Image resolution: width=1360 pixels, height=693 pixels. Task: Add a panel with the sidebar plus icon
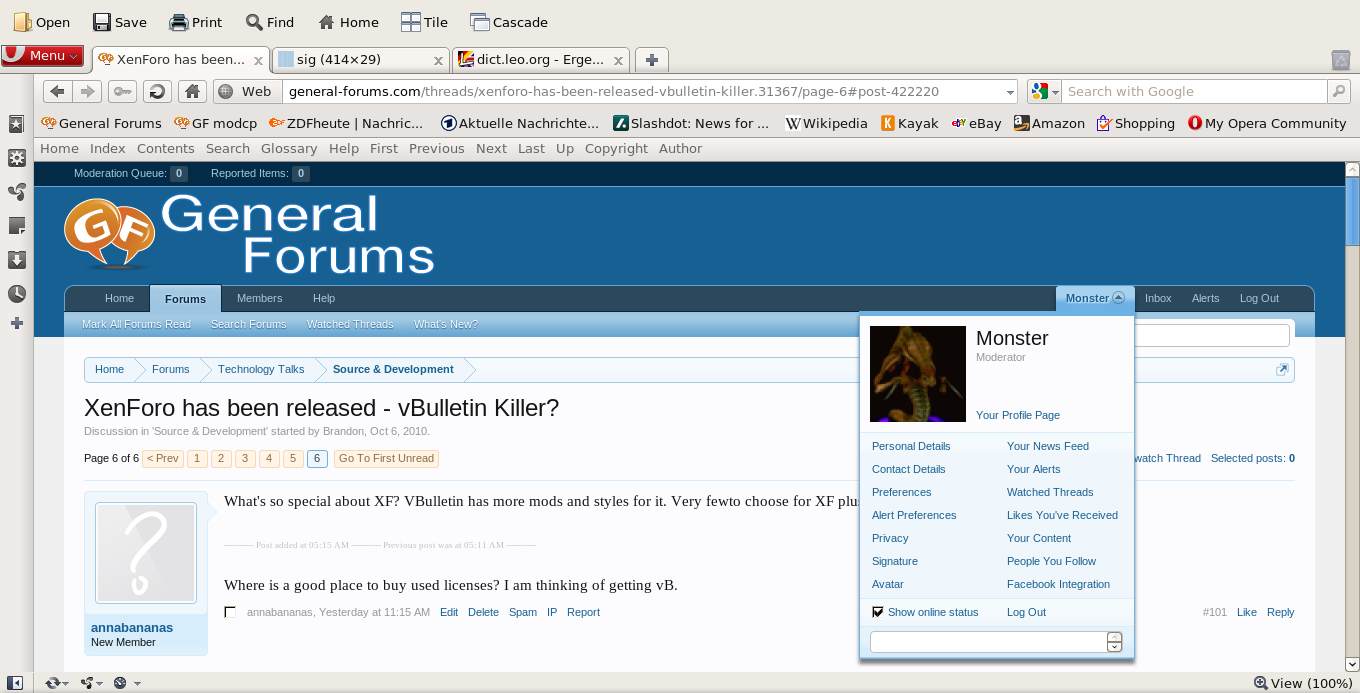tap(16, 323)
